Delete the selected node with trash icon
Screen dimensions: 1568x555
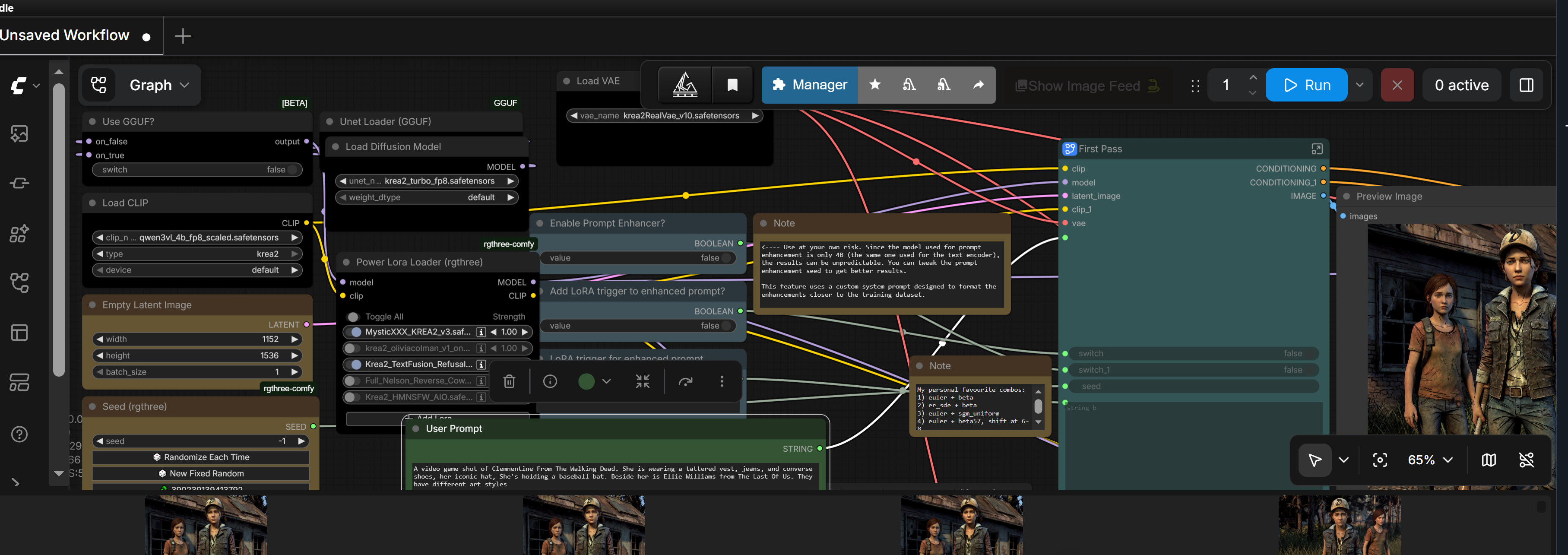pyautogui.click(x=510, y=381)
